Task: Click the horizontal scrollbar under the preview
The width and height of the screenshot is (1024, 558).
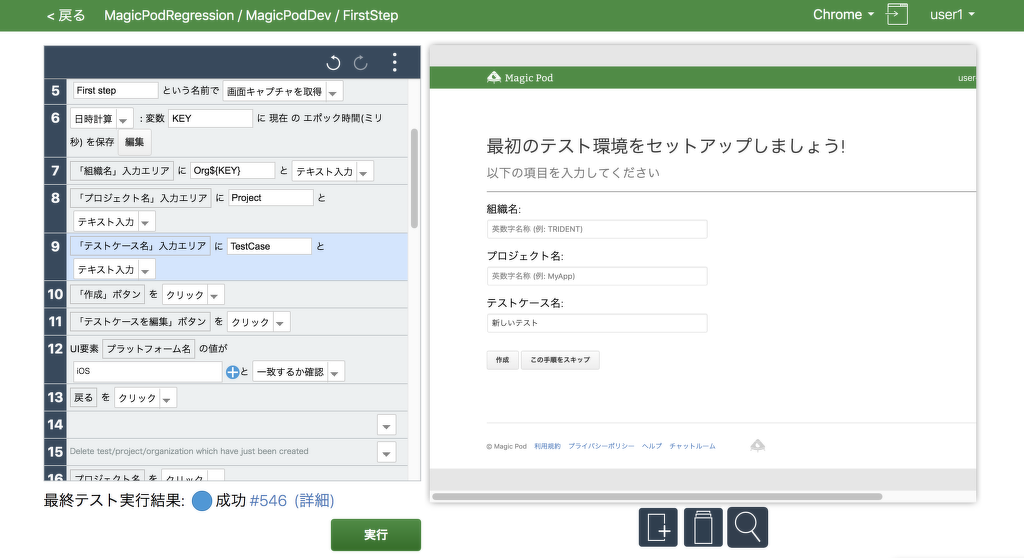Action: 657,496
